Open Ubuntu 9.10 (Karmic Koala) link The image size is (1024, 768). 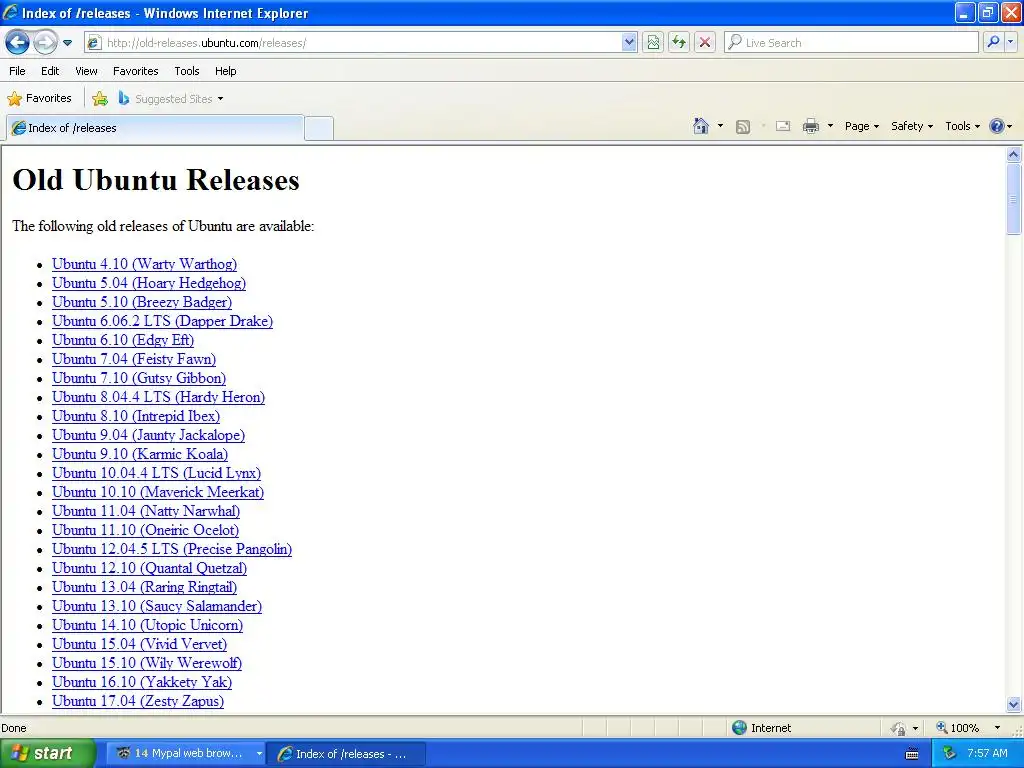(140, 454)
